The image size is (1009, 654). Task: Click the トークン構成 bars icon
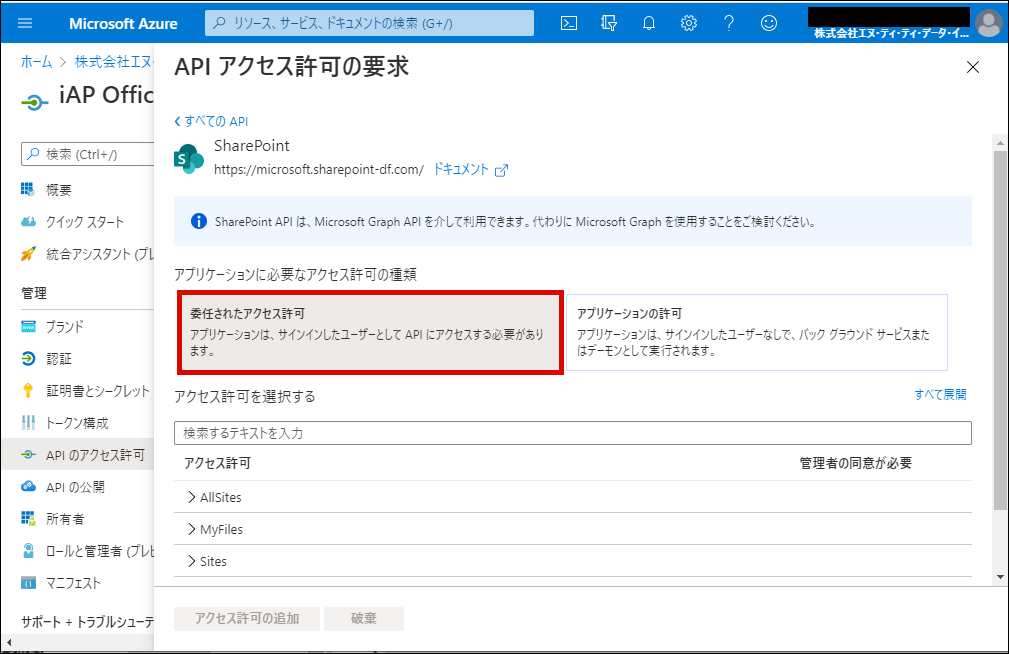[x=28, y=422]
